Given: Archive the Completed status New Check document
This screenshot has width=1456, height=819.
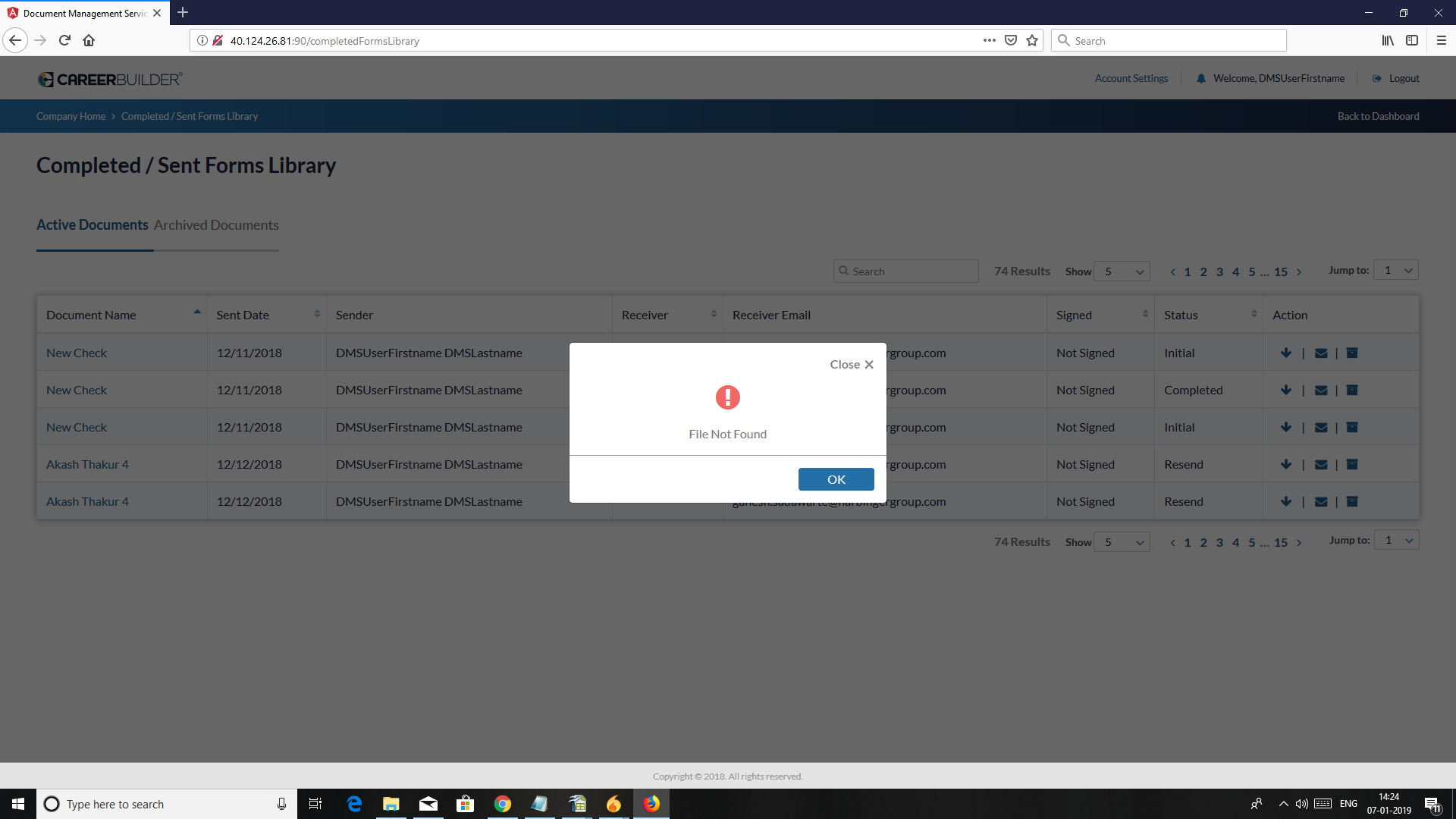Looking at the screenshot, I should click(x=1352, y=391).
